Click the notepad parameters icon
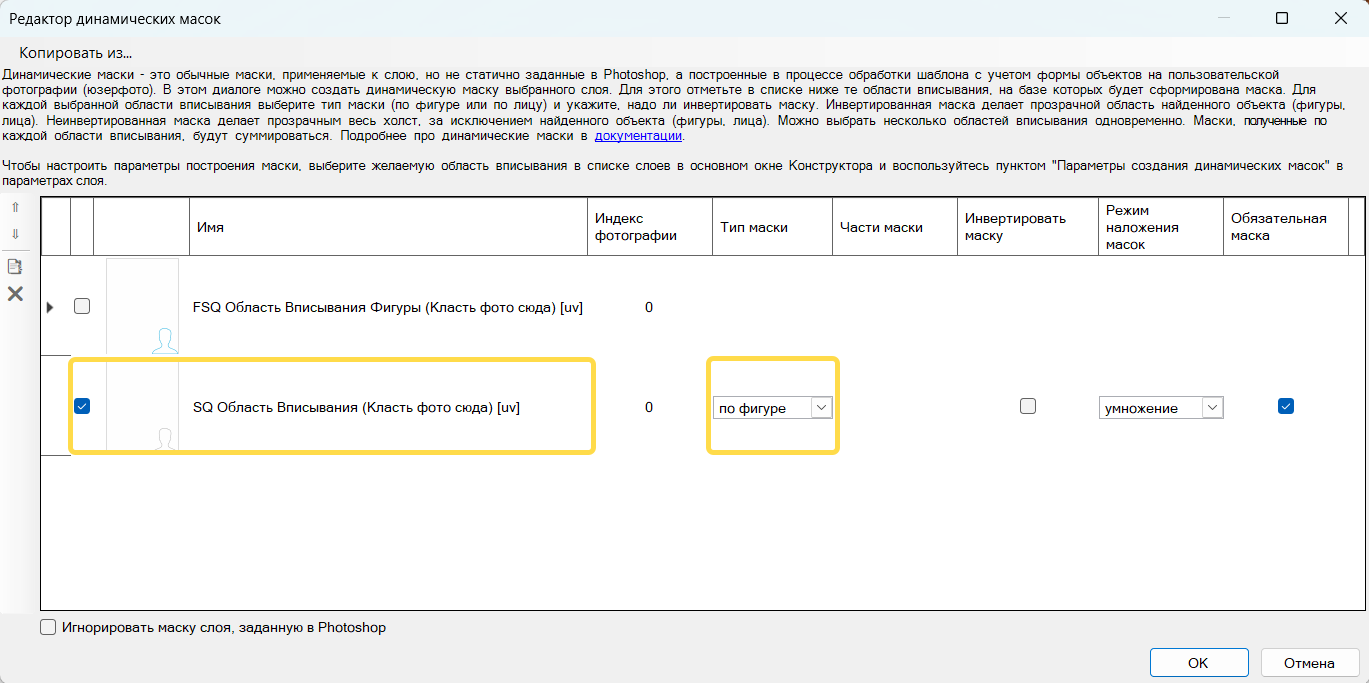Screen dimensions: 1369x683 tap(15, 266)
